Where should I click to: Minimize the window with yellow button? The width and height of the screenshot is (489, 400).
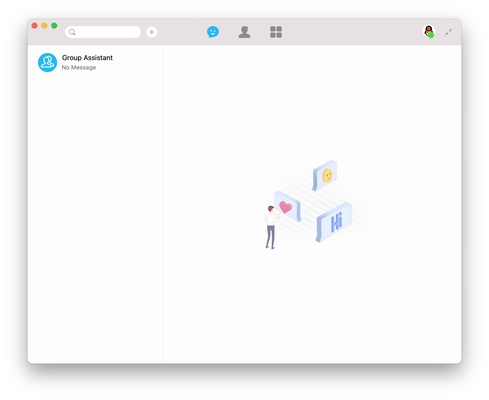[x=44, y=26]
